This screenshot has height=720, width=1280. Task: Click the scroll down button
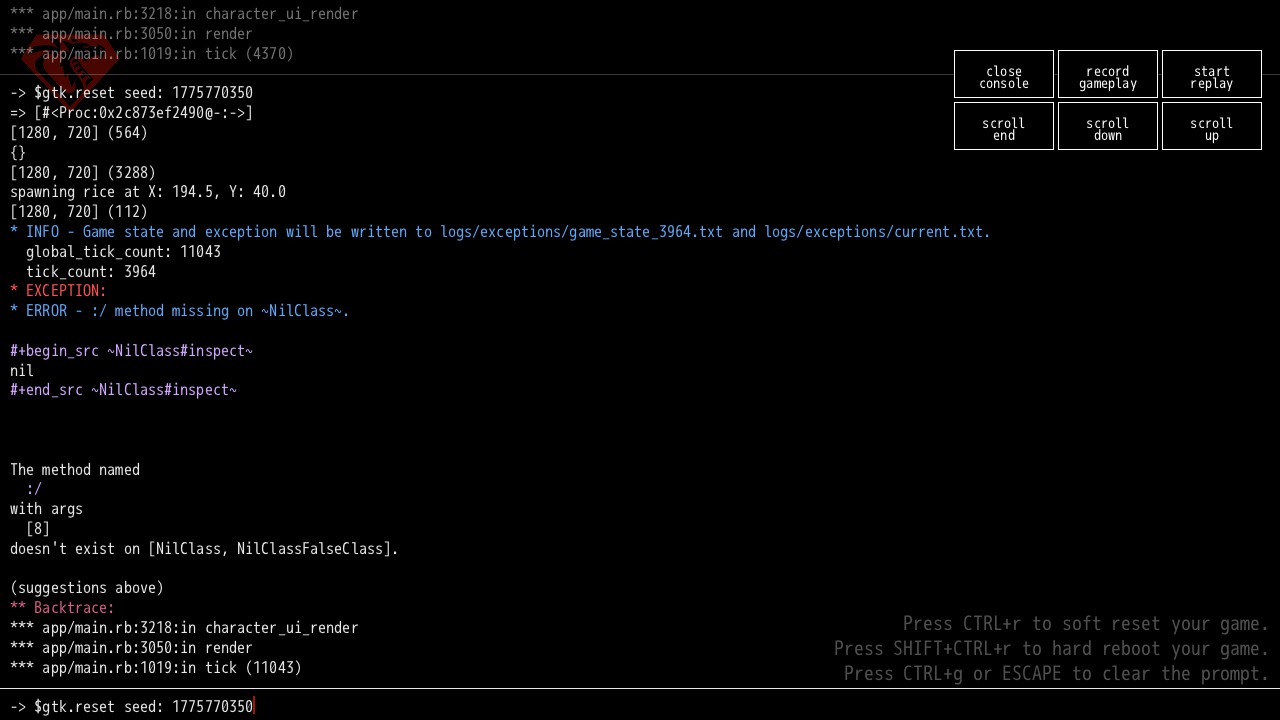click(1107, 129)
